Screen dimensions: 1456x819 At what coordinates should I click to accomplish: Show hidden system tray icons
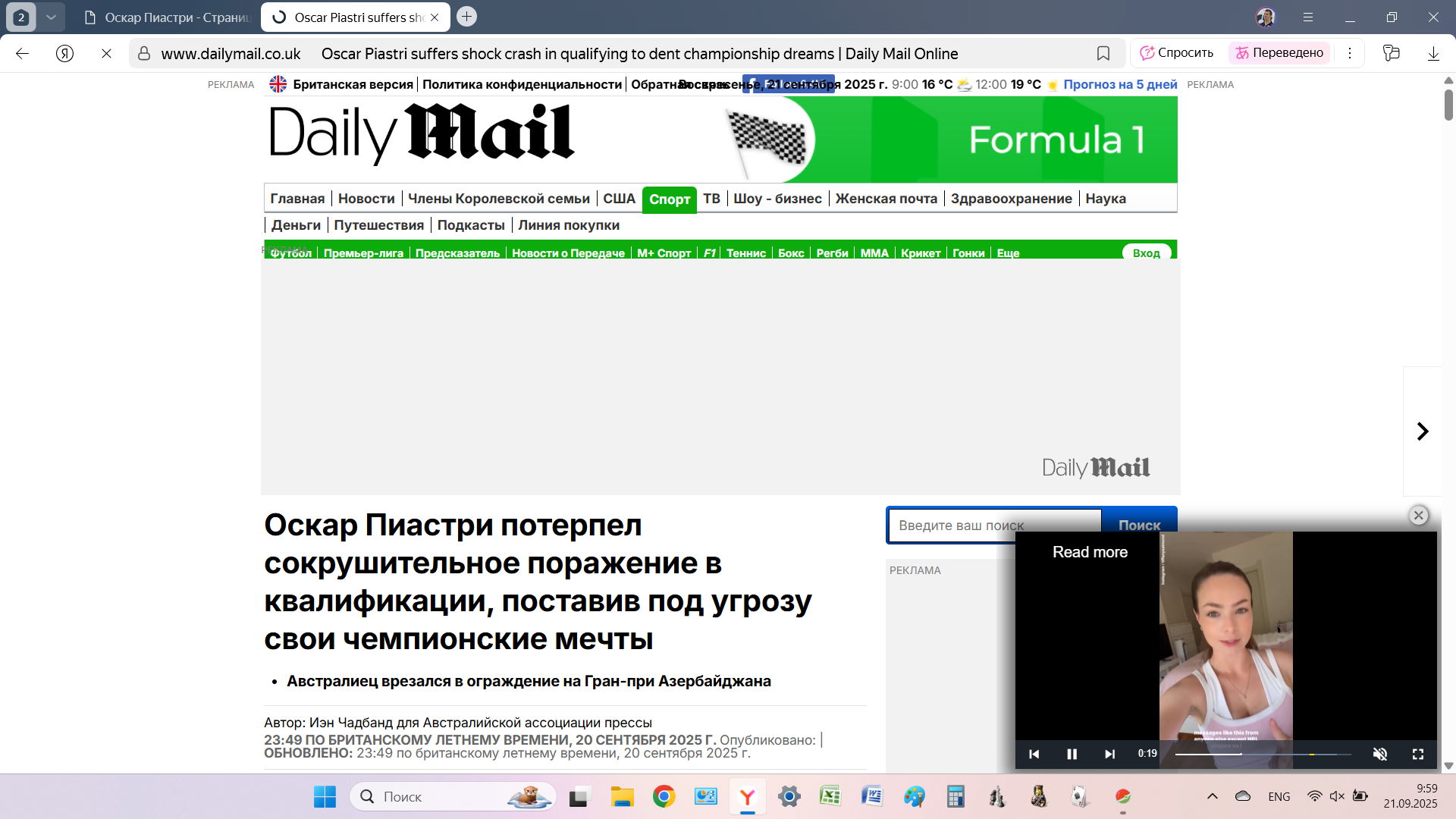[1212, 796]
